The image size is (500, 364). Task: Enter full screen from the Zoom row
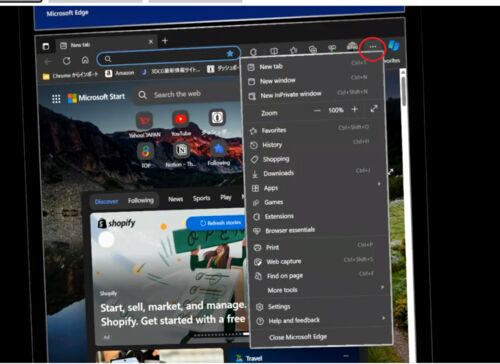click(374, 108)
